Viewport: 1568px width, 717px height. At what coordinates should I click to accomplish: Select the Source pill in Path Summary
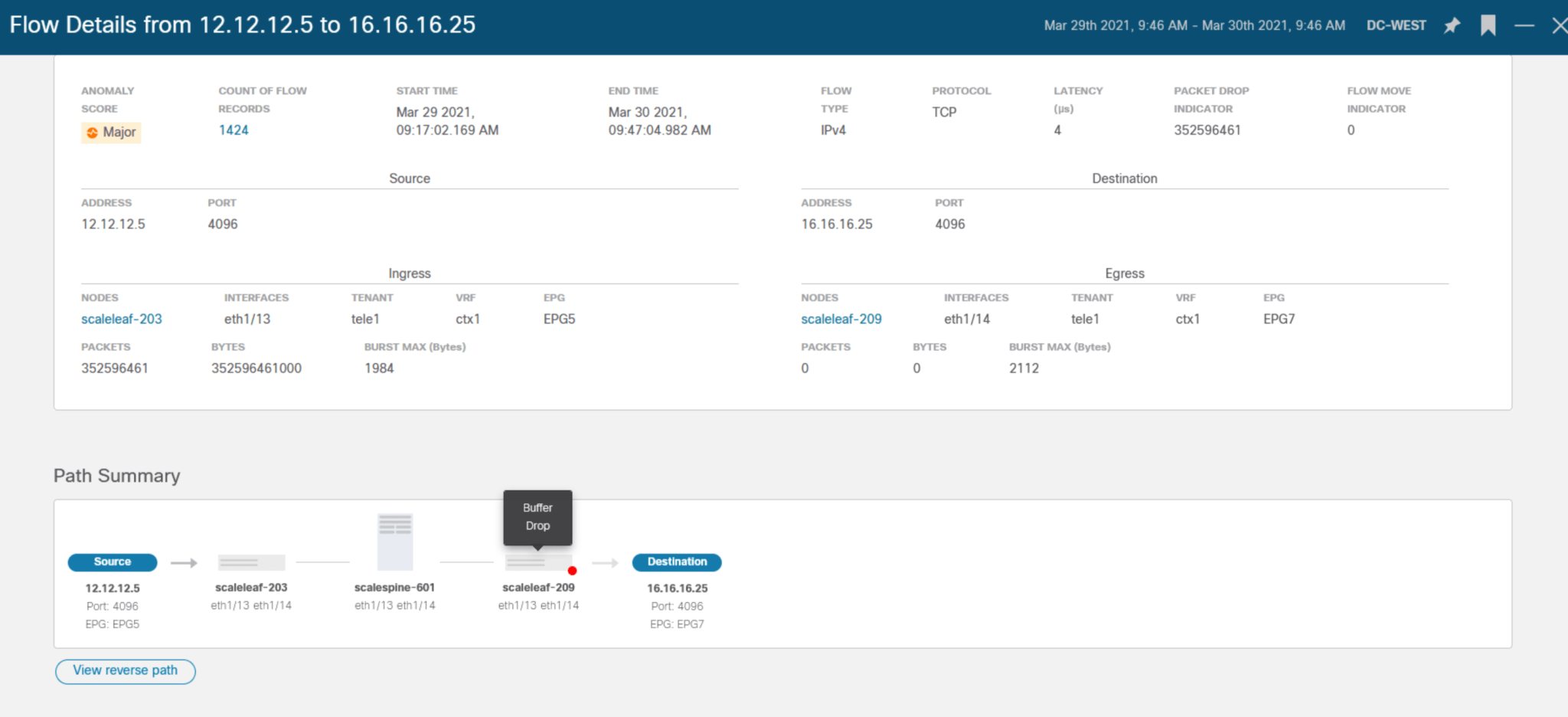pos(113,562)
